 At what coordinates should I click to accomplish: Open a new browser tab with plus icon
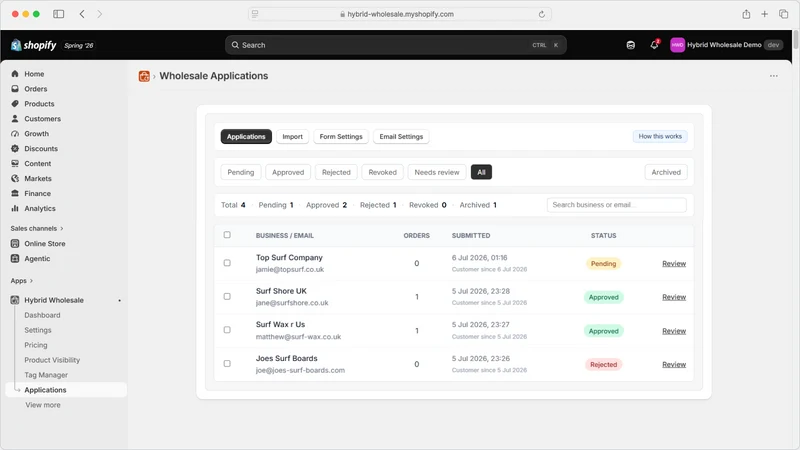point(764,14)
